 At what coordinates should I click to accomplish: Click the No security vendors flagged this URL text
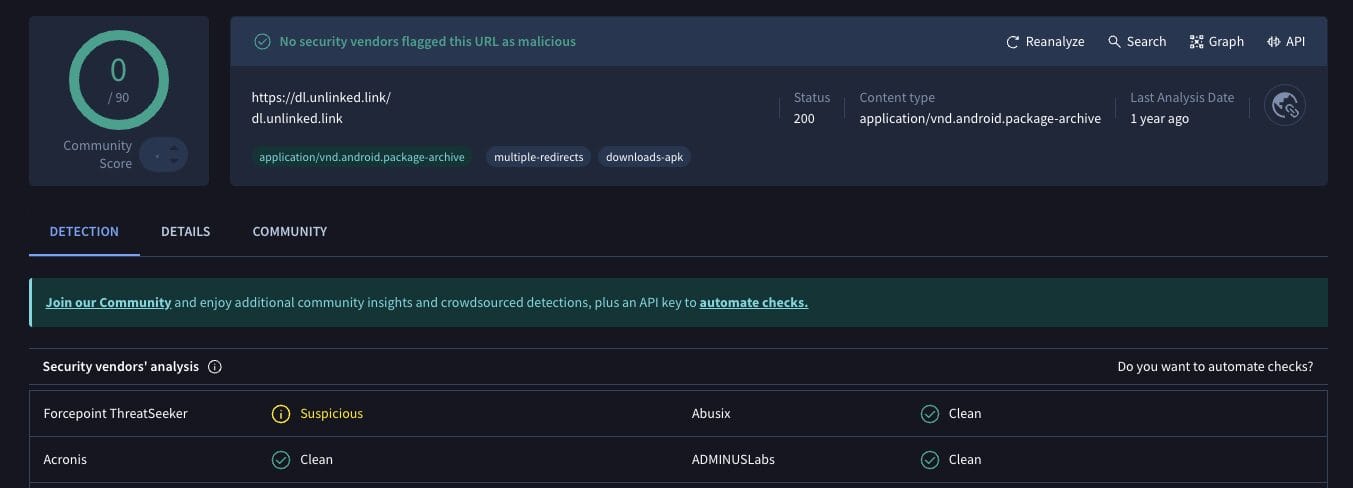coord(427,41)
